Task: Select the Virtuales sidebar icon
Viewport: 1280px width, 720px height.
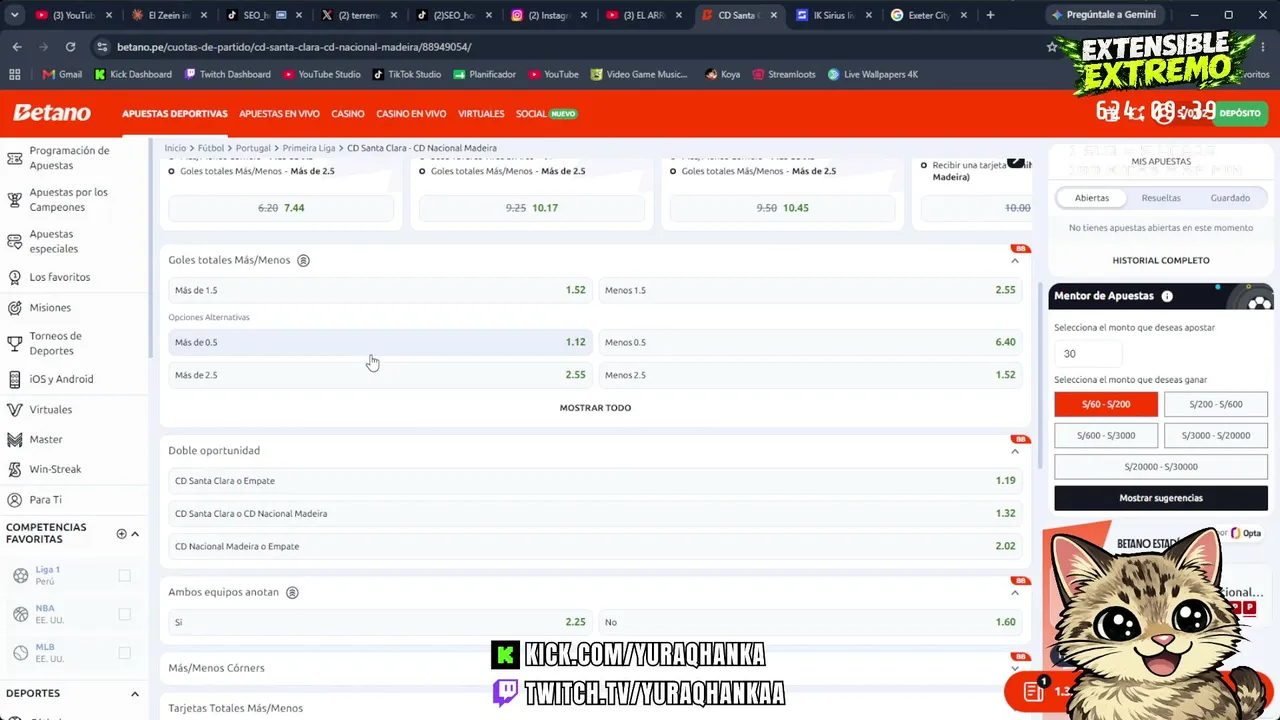Action: click(x=14, y=409)
